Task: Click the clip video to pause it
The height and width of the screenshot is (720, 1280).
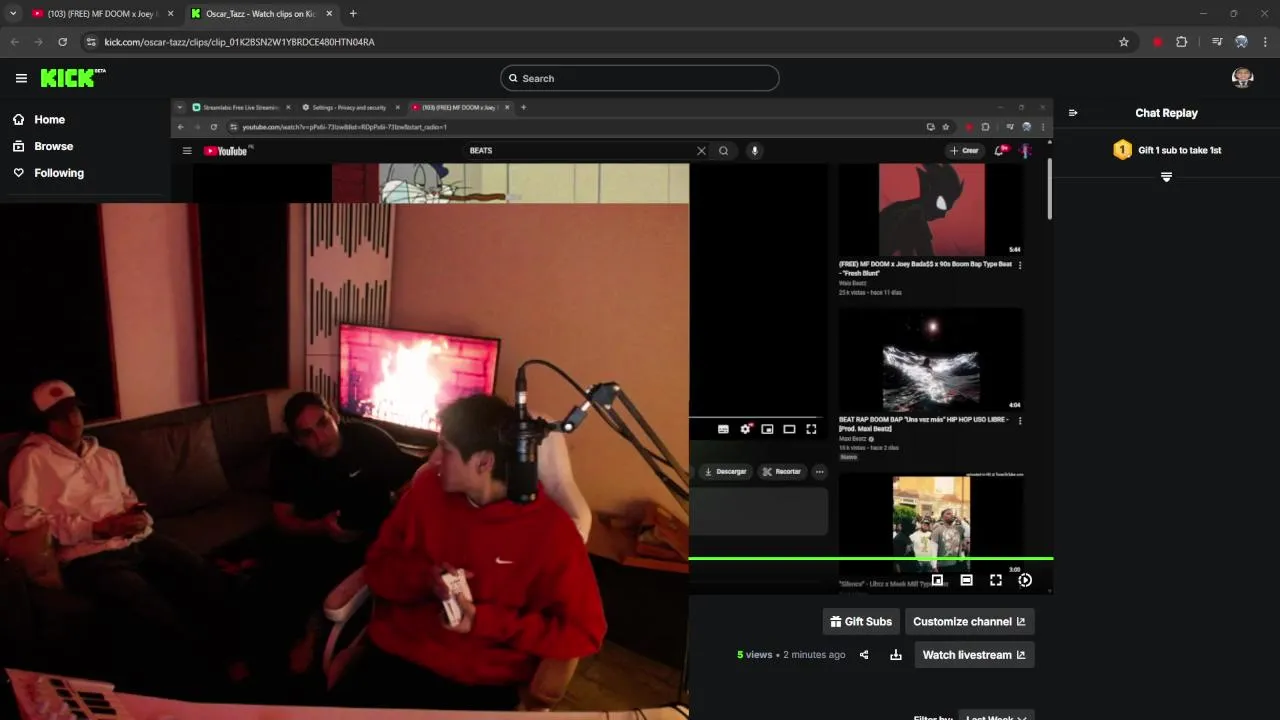Action: 612,345
